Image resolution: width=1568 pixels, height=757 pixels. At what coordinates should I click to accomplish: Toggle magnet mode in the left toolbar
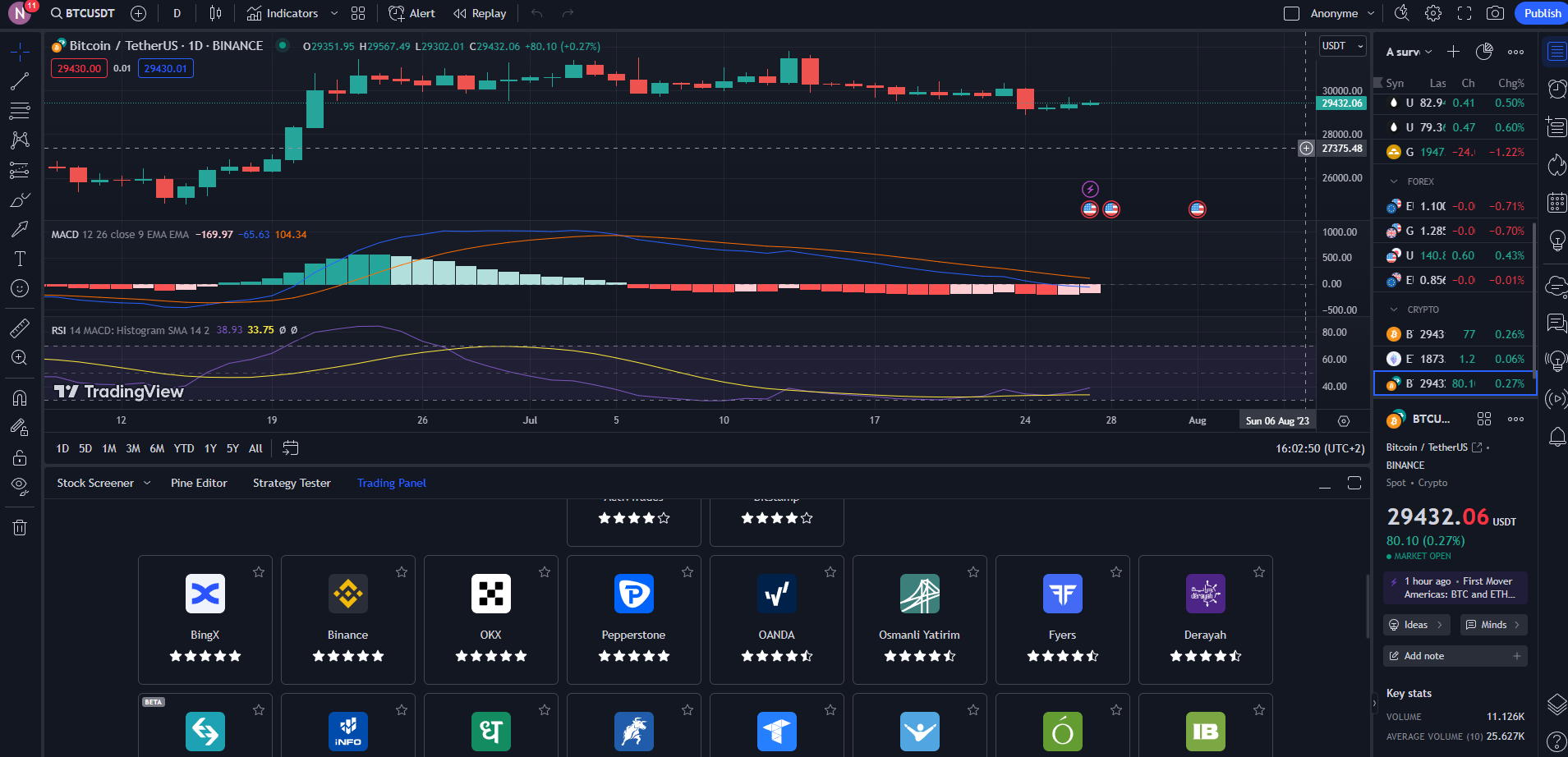[x=20, y=397]
